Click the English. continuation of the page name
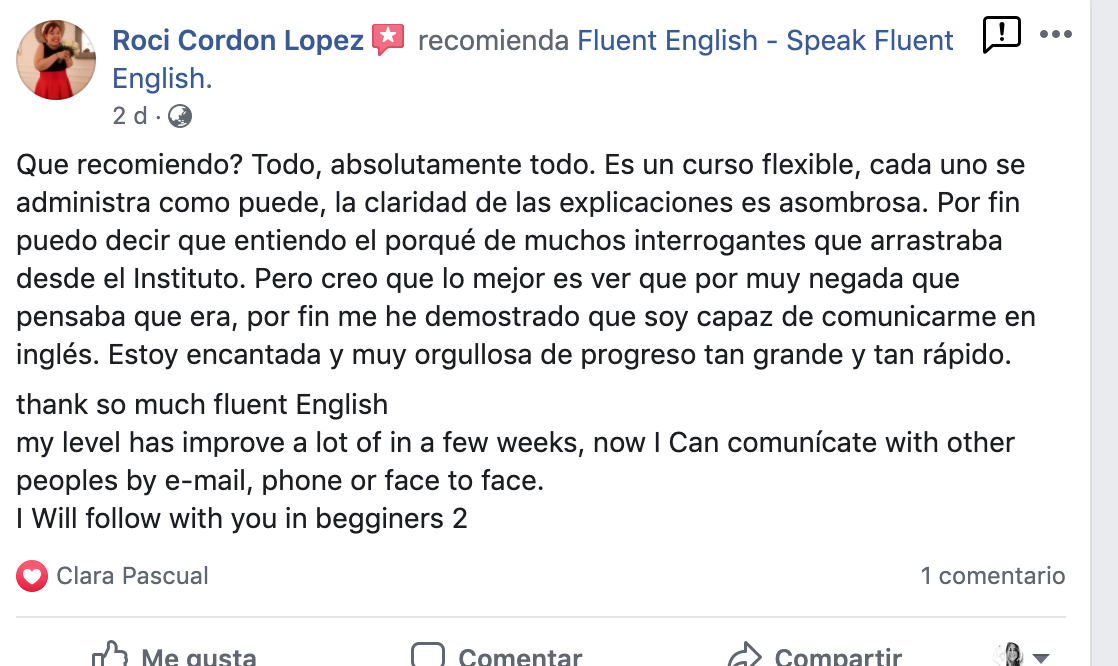 (163, 78)
